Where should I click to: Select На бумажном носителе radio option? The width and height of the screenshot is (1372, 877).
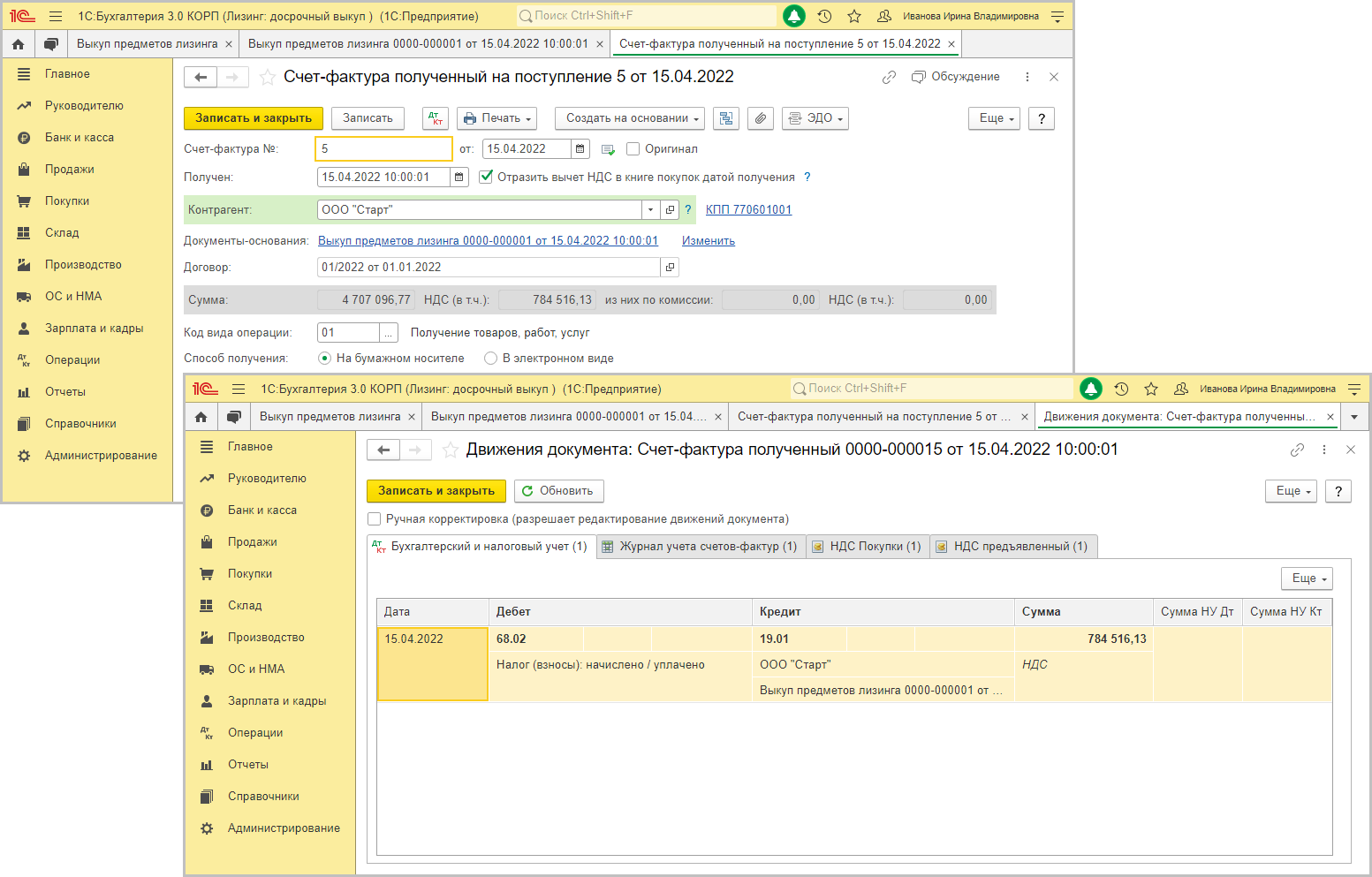(x=324, y=359)
